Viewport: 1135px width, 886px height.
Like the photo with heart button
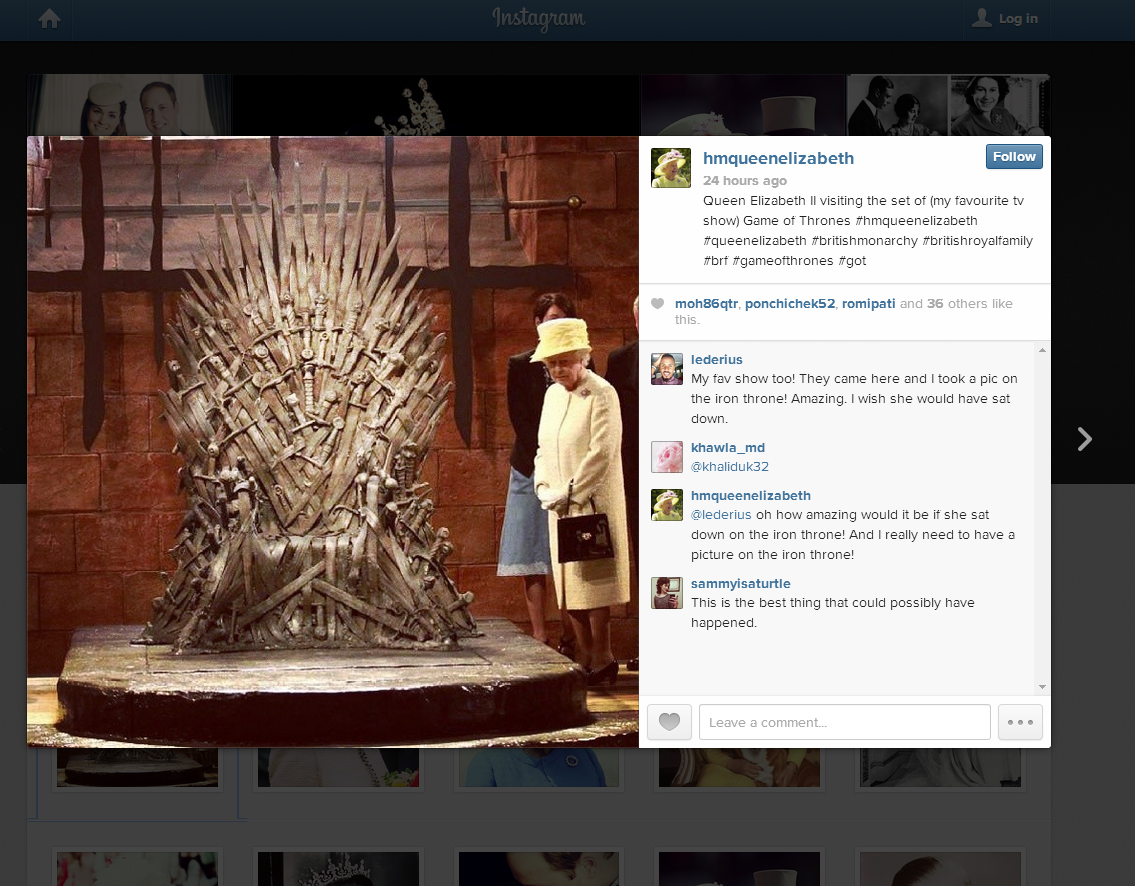click(670, 722)
